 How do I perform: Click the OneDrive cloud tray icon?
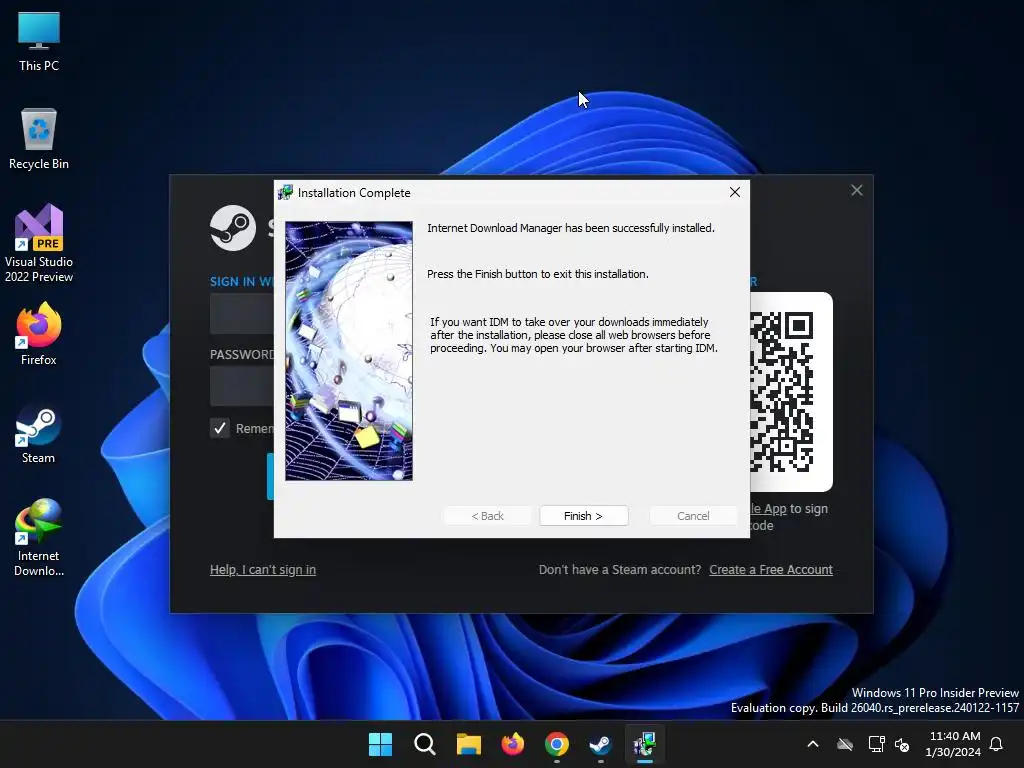[845, 744]
